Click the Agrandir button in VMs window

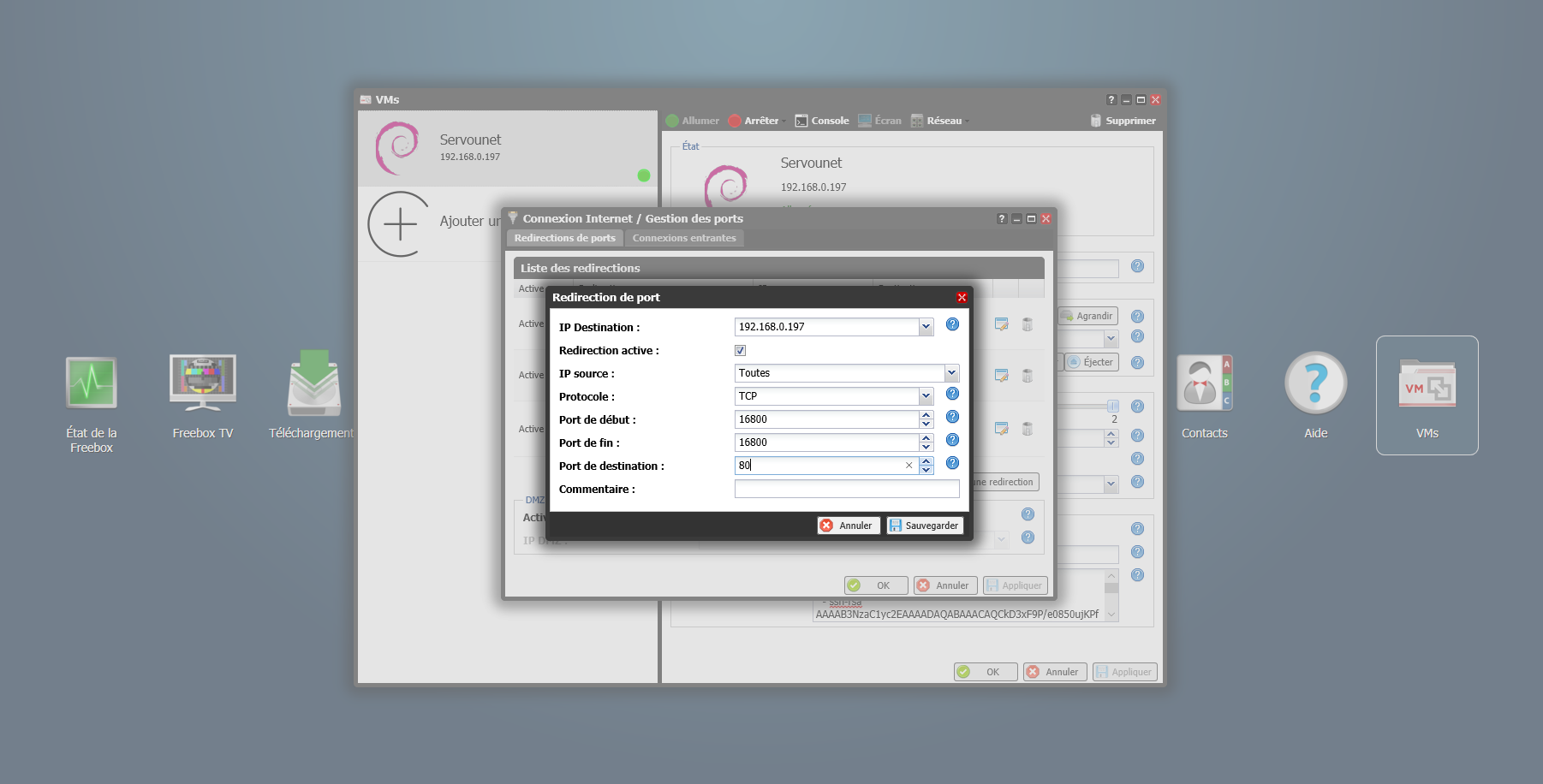(1087, 316)
